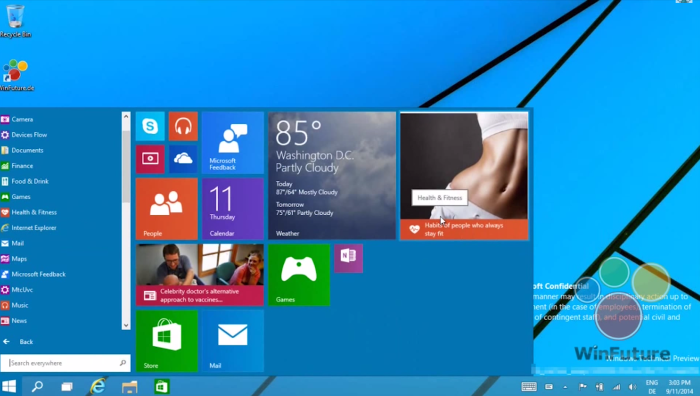Open the Microsoft Feedback tile
Screen dimensions: 700x396
(233, 143)
